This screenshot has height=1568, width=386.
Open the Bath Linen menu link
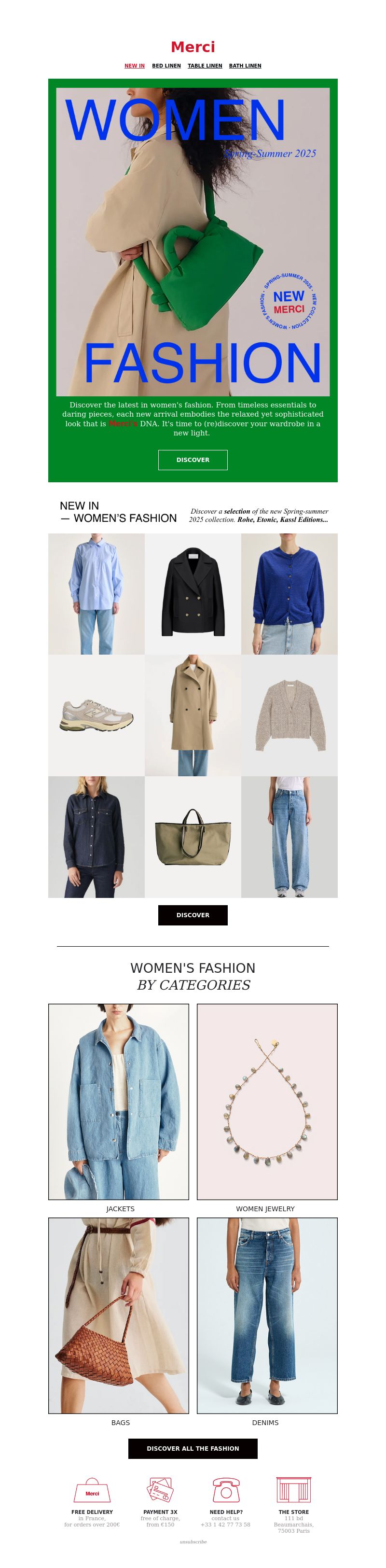(245, 66)
